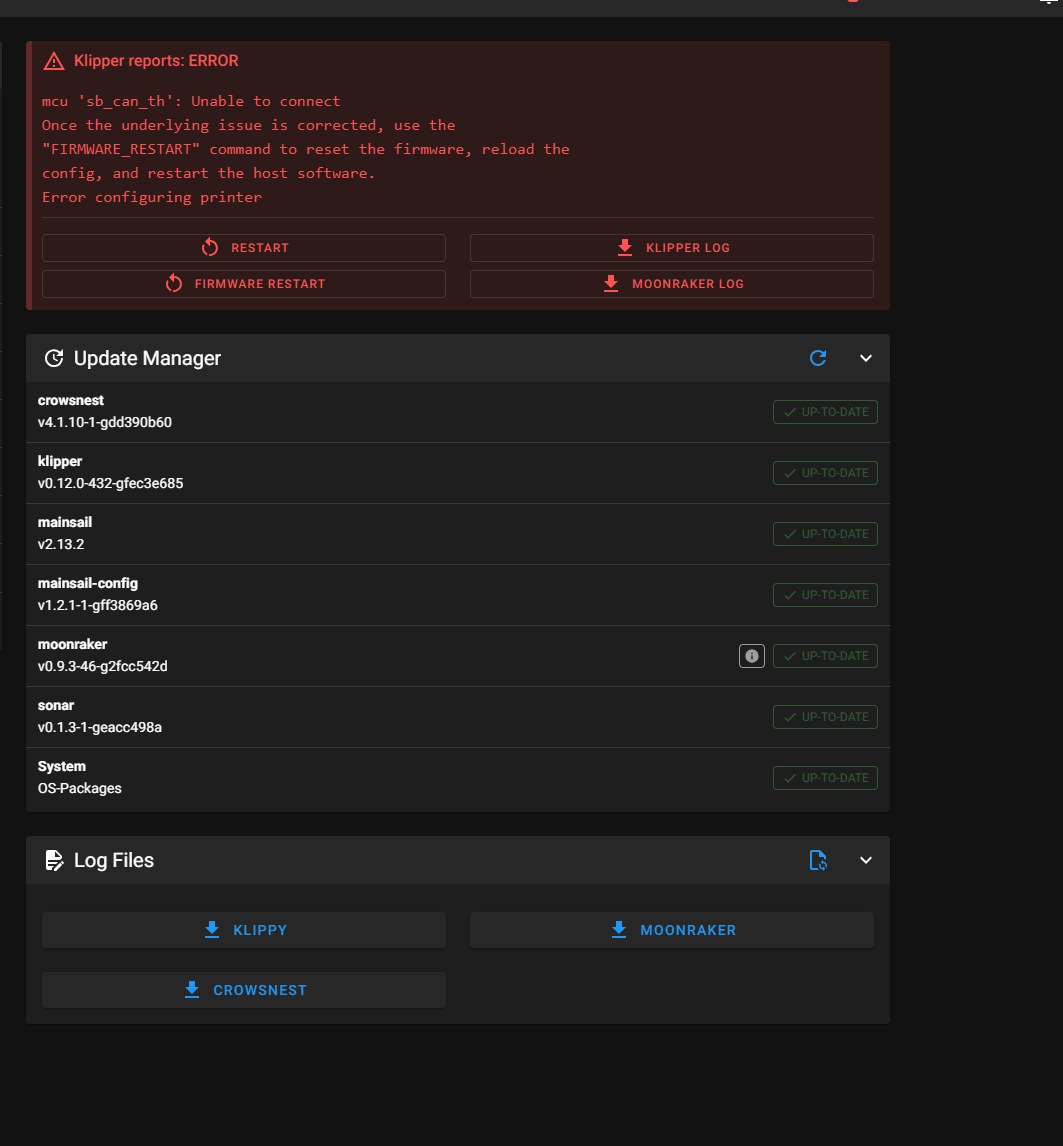
Task: Click 'Klipper reports: ERROR' heading
Action: click(156, 61)
